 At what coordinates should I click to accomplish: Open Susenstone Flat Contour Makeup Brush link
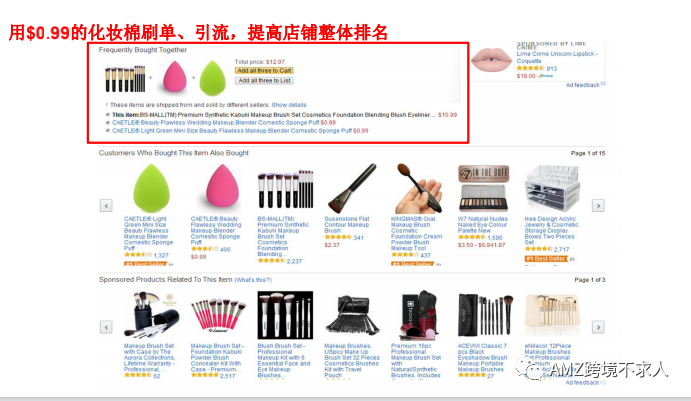(347, 225)
